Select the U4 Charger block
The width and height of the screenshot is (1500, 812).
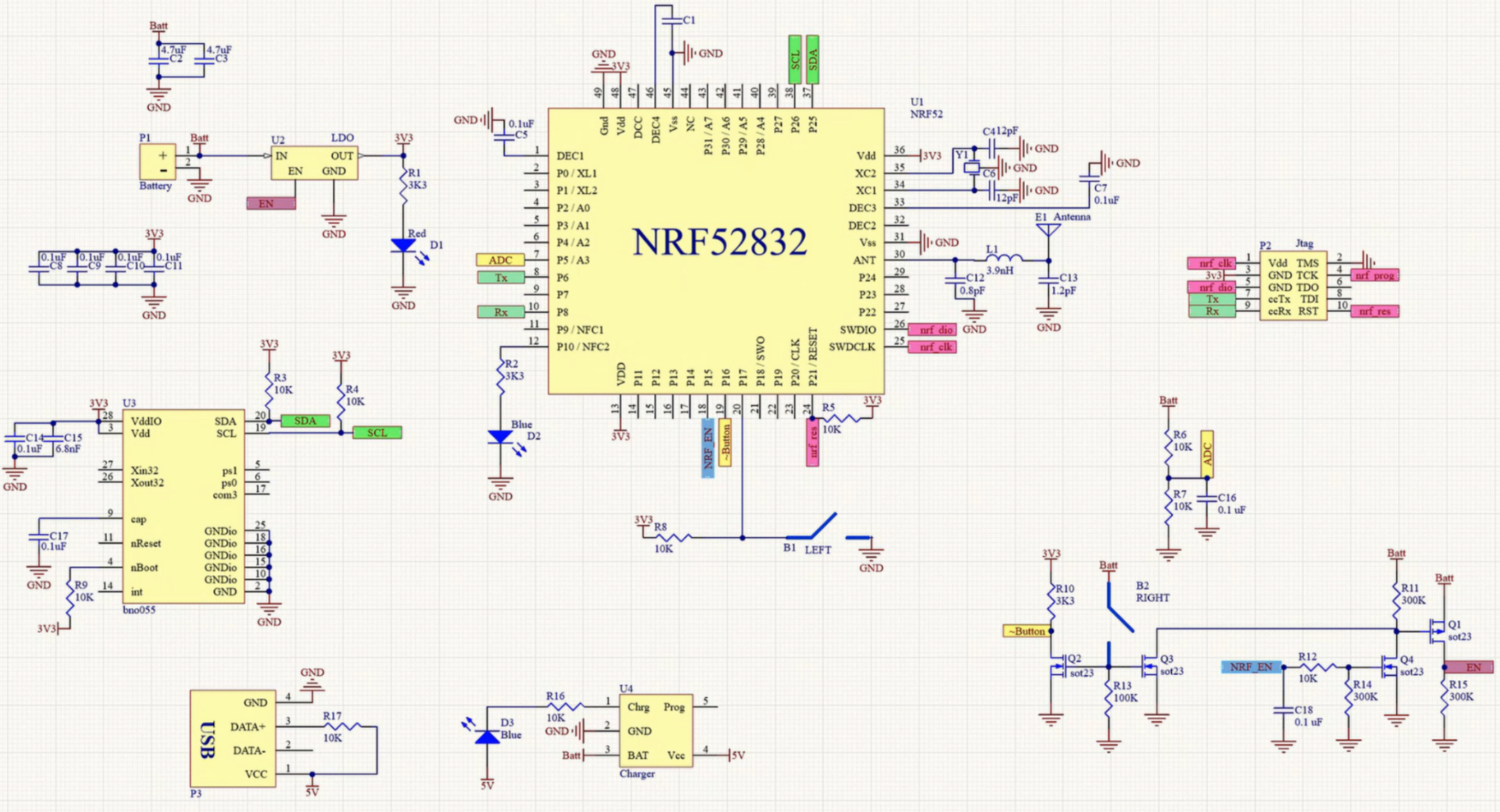(x=656, y=731)
